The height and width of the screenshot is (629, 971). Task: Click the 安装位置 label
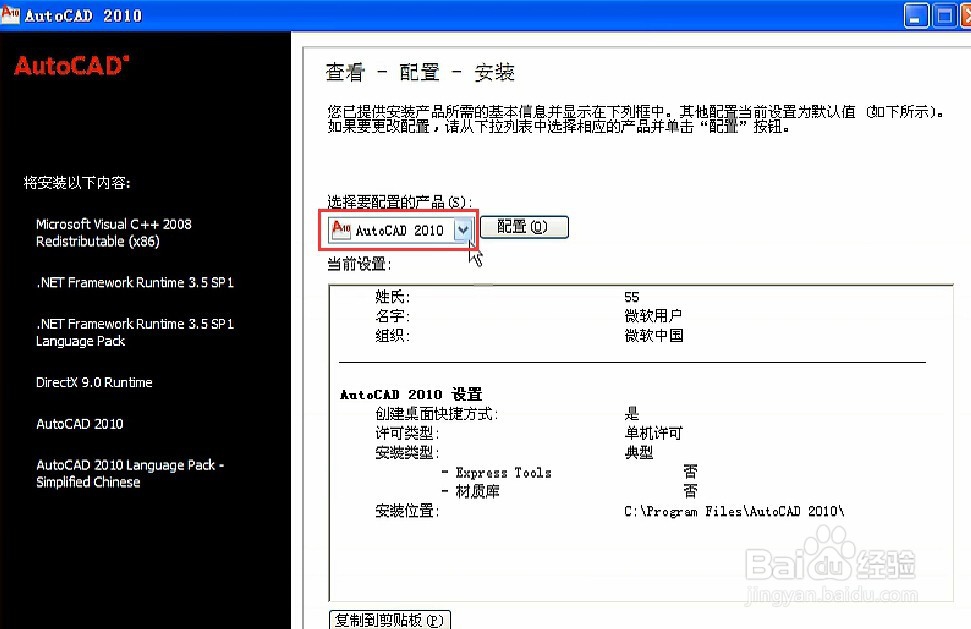pos(407,511)
